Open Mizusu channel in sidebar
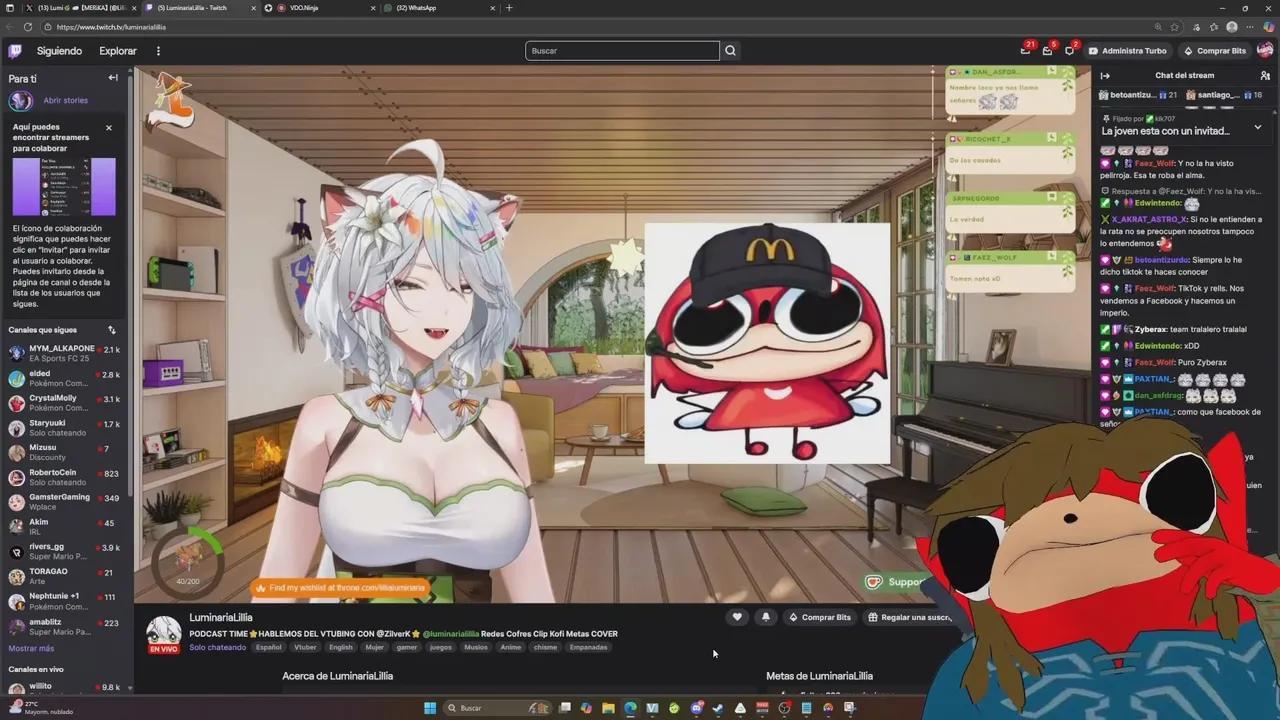Image resolution: width=1280 pixels, height=720 pixels. click(x=65, y=452)
